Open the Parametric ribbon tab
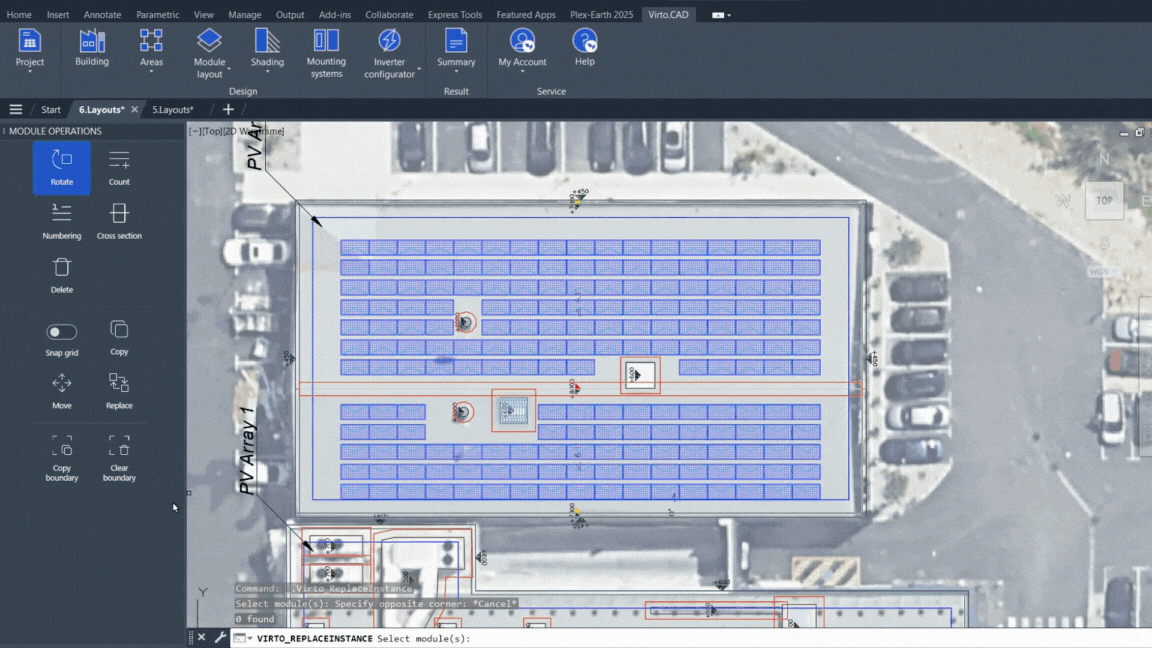The width and height of the screenshot is (1152, 648). [157, 15]
